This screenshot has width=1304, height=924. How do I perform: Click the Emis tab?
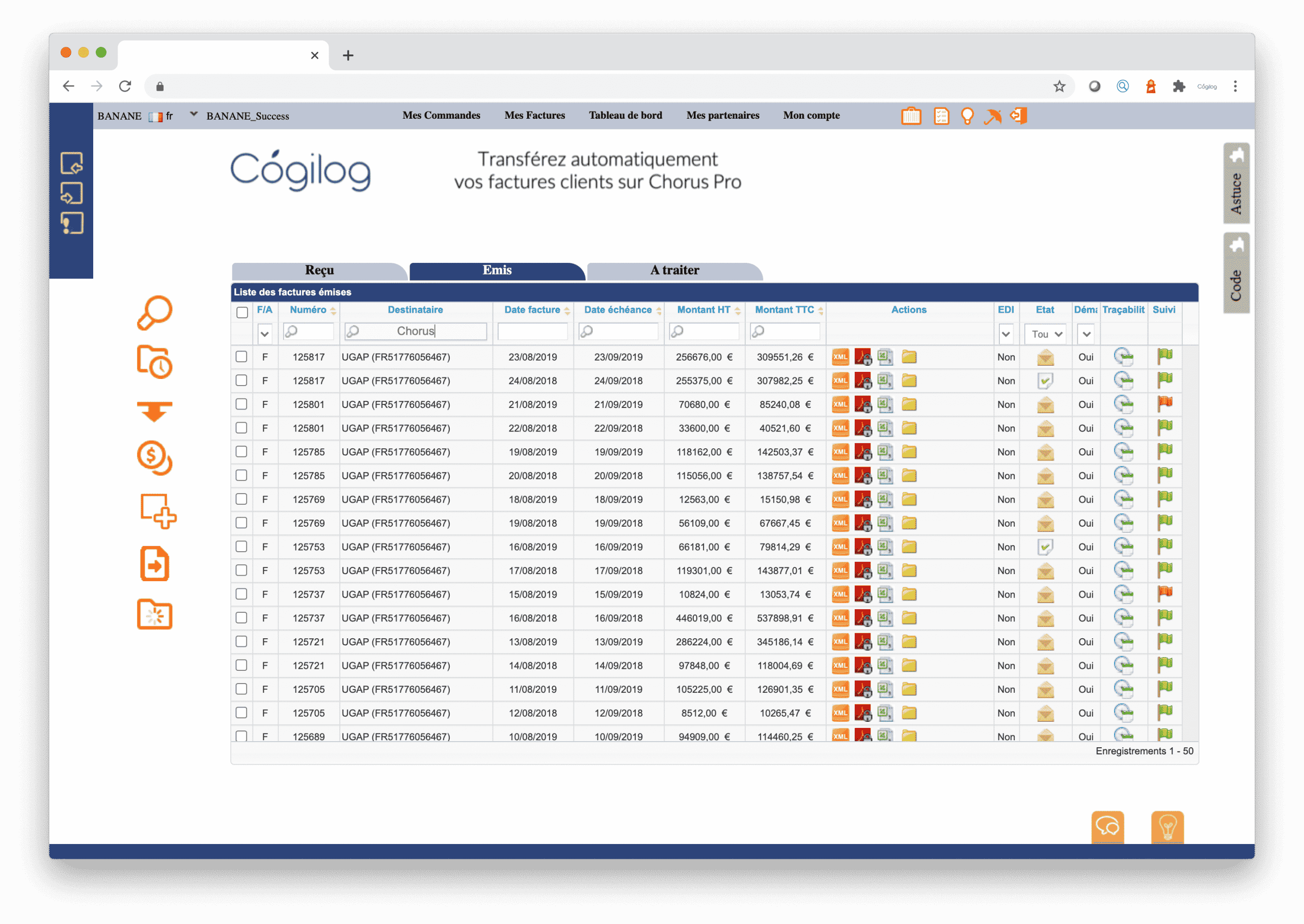[x=497, y=270]
